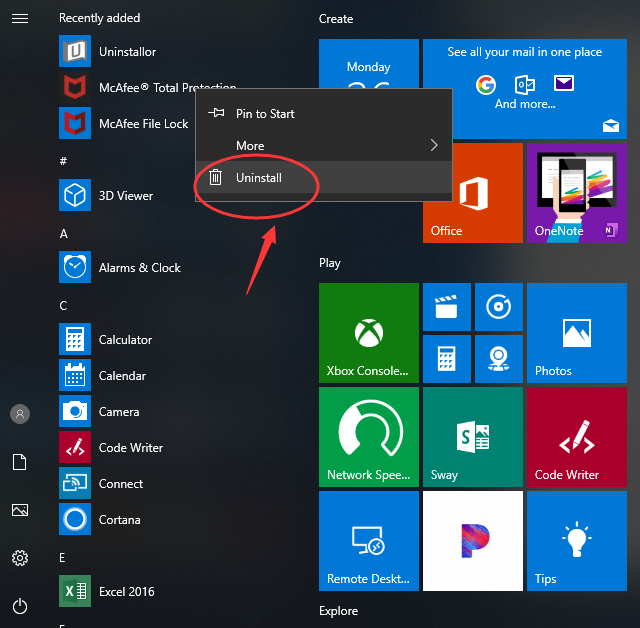
Task: Open the OneNote tile
Action: tap(577, 193)
